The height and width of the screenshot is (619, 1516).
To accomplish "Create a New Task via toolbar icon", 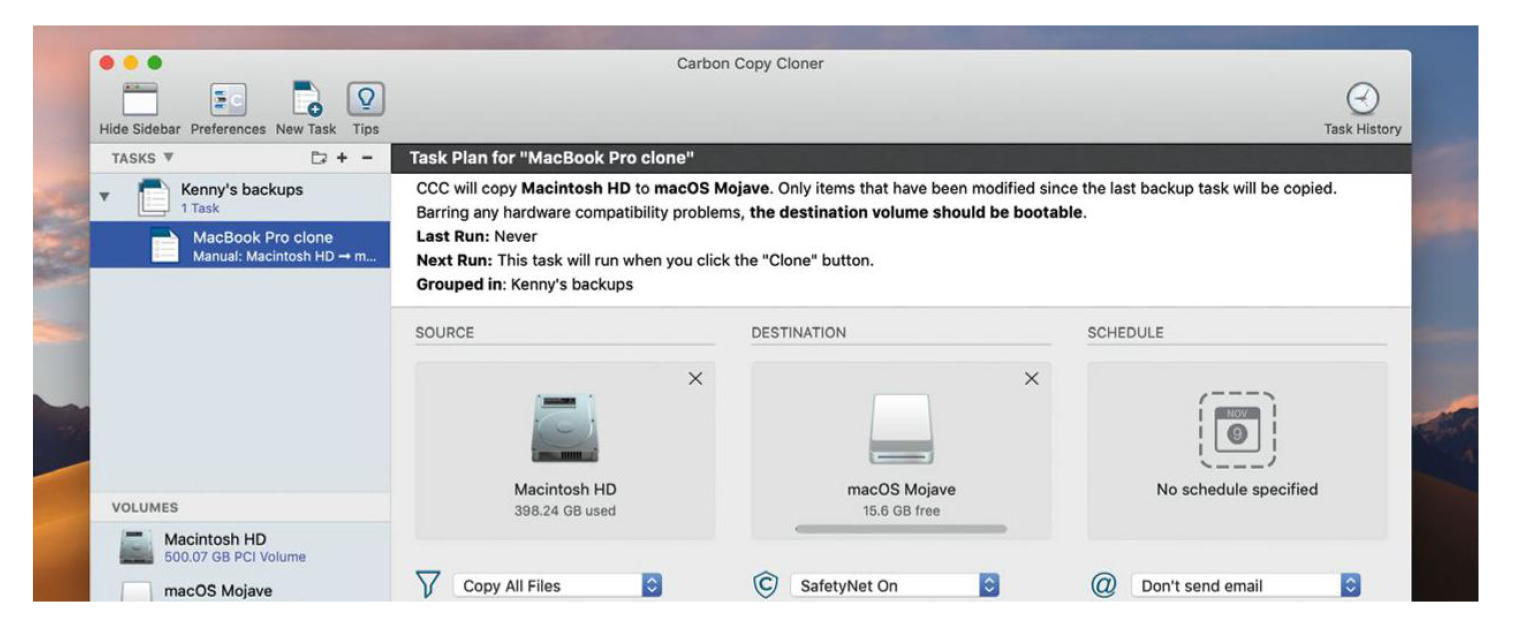I will coord(307,101).
